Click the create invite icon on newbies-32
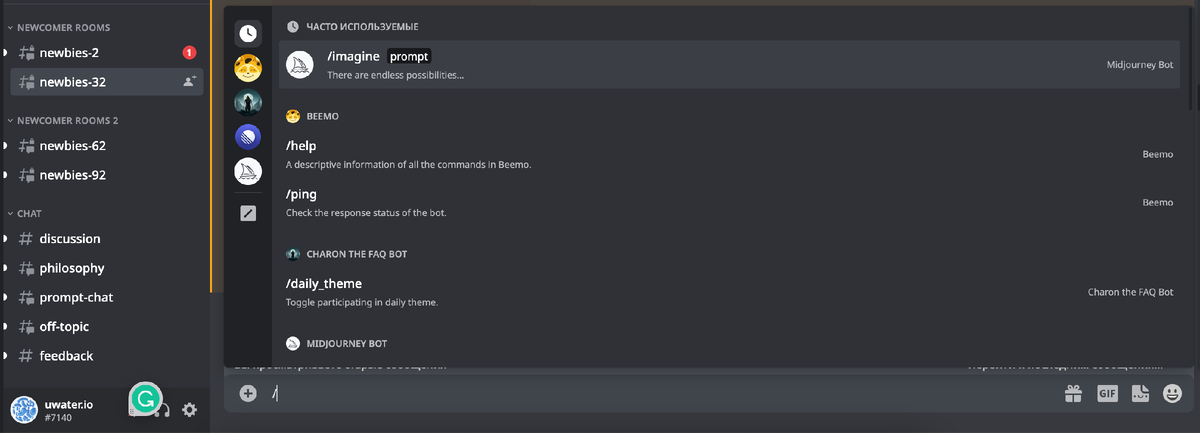The image size is (1200, 433). point(189,82)
